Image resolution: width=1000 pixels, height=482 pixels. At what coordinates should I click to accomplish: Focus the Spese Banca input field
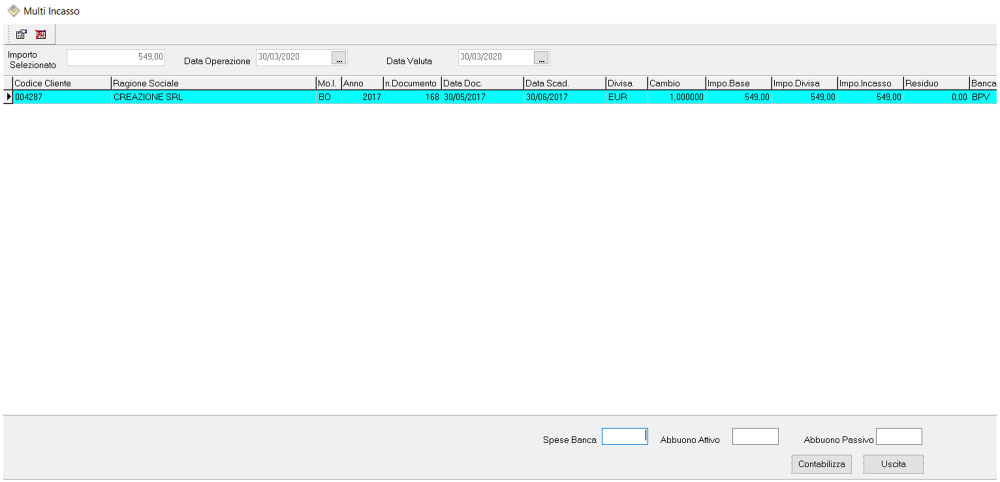tap(624, 437)
